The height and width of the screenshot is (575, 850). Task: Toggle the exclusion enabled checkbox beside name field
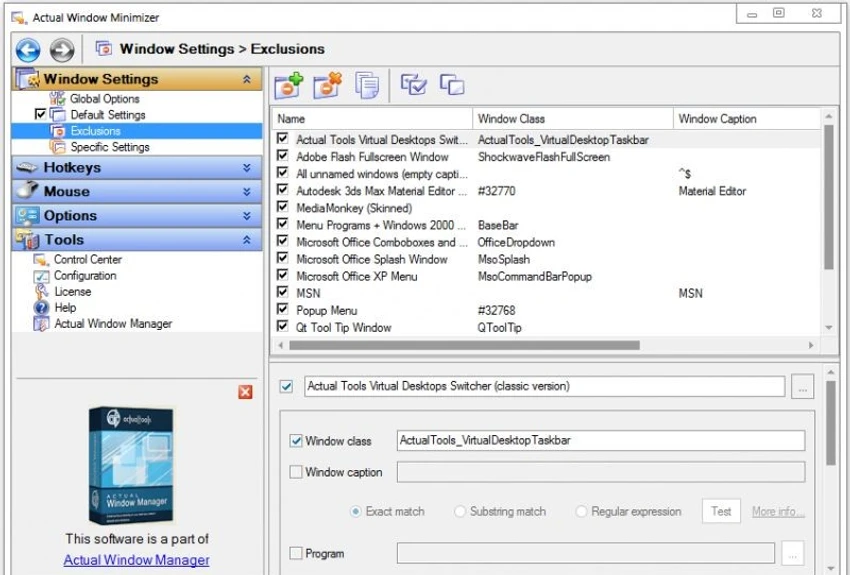(287, 386)
